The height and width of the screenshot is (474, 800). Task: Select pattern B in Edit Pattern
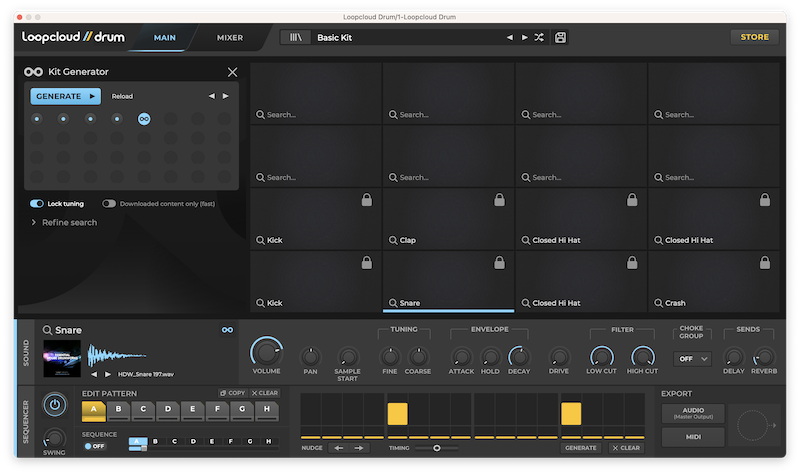119,409
